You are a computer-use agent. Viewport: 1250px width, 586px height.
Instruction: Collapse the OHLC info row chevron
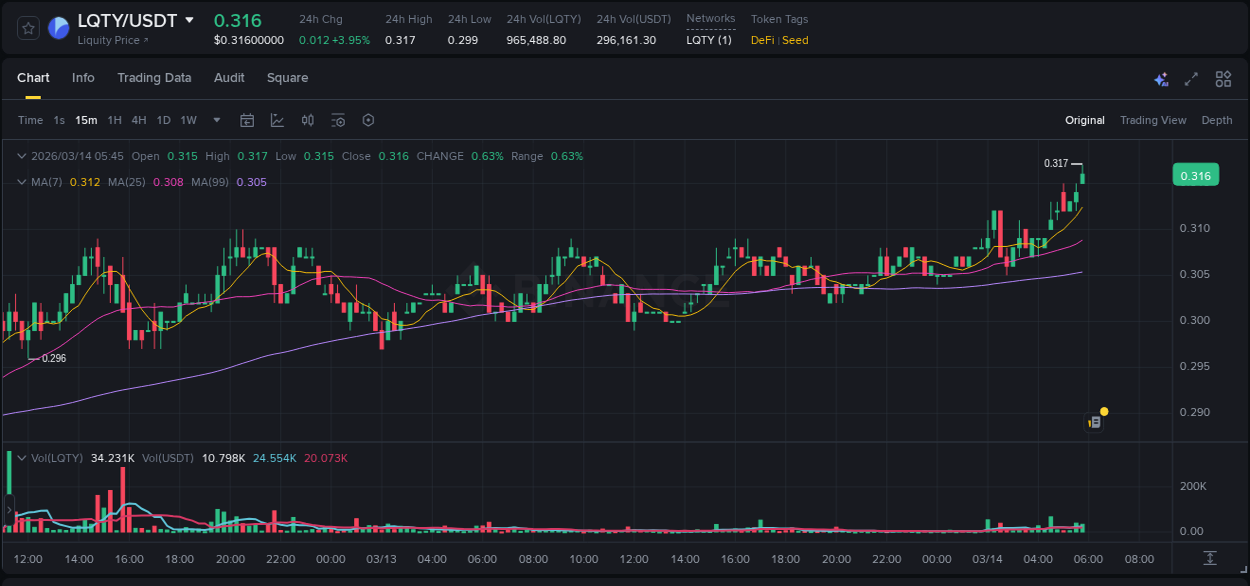[21, 156]
